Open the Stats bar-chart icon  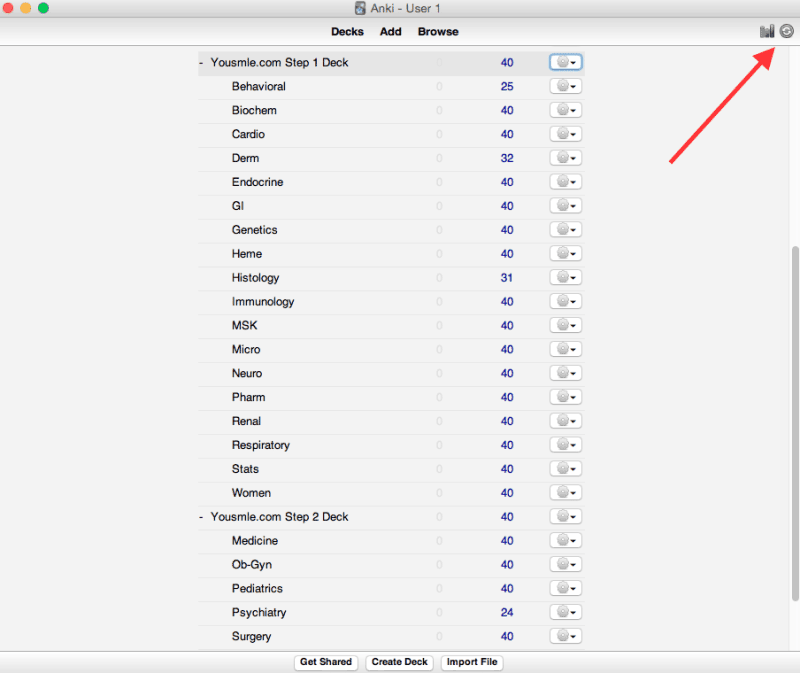pyautogui.click(x=766, y=32)
